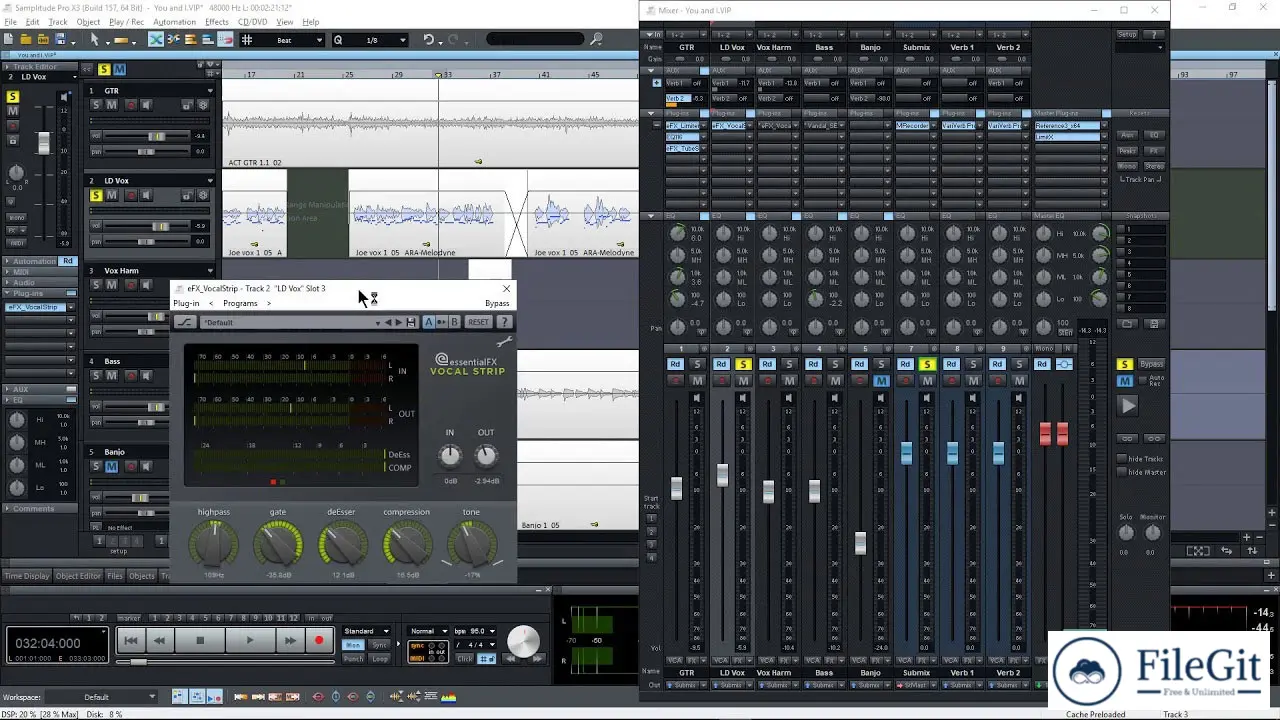
Task: Open the Time Display tab
Action: click(x=27, y=576)
